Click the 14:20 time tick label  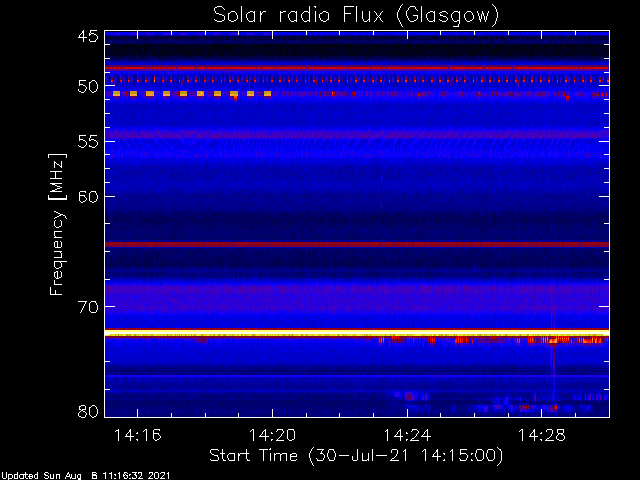click(x=272, y=436)
